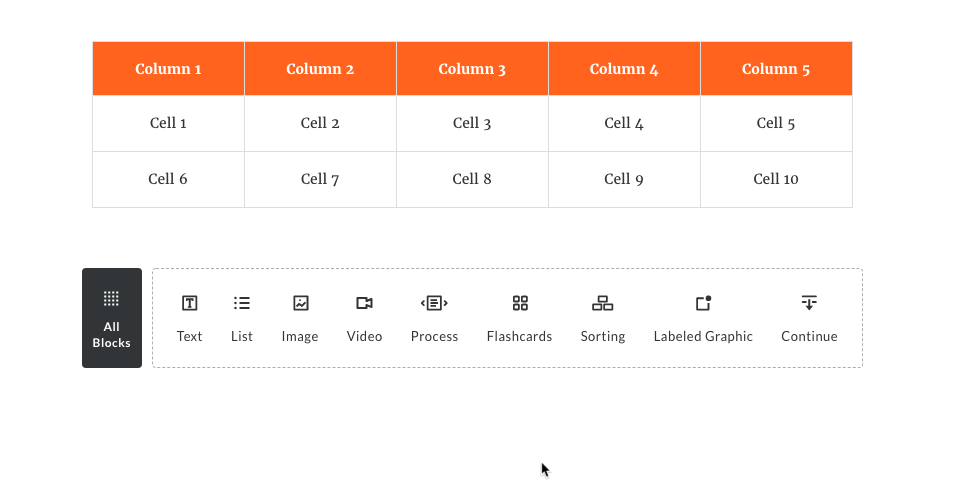
Task: Click the Column 3 table header
Action: (x=472, y=69)
